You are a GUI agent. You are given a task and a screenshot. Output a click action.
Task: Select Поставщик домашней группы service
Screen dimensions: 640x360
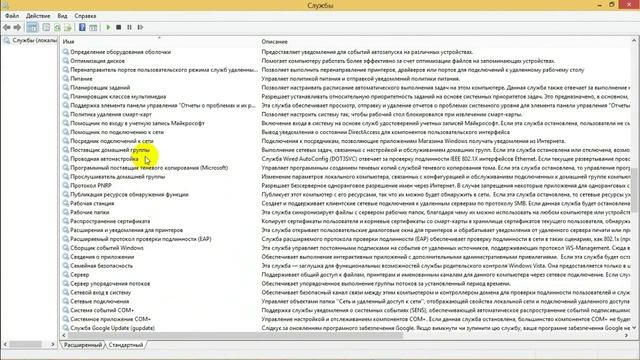coord(110,150)
